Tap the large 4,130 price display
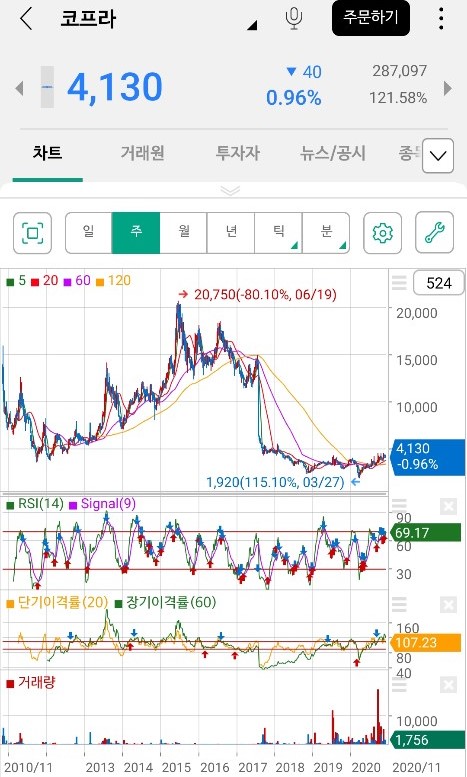Image resolution: width=467 pixels, height=777 pixels. pos(115,87)
